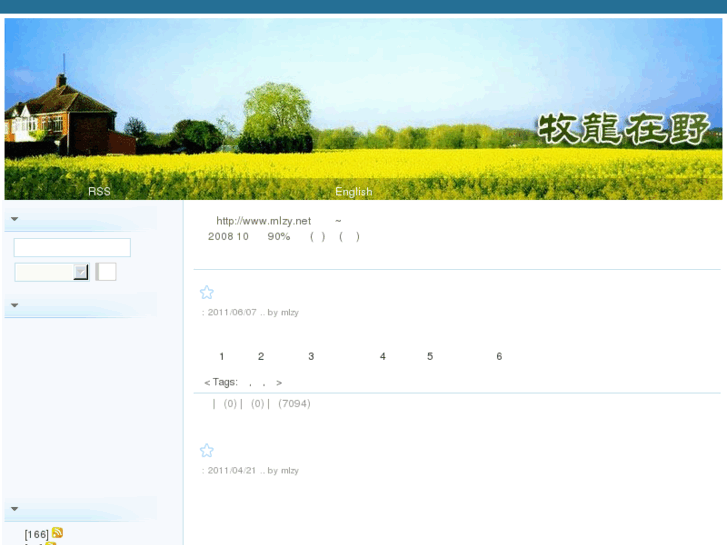
Task: Open the RSS feed icon next to [166]
Action: tap(57, 532)
